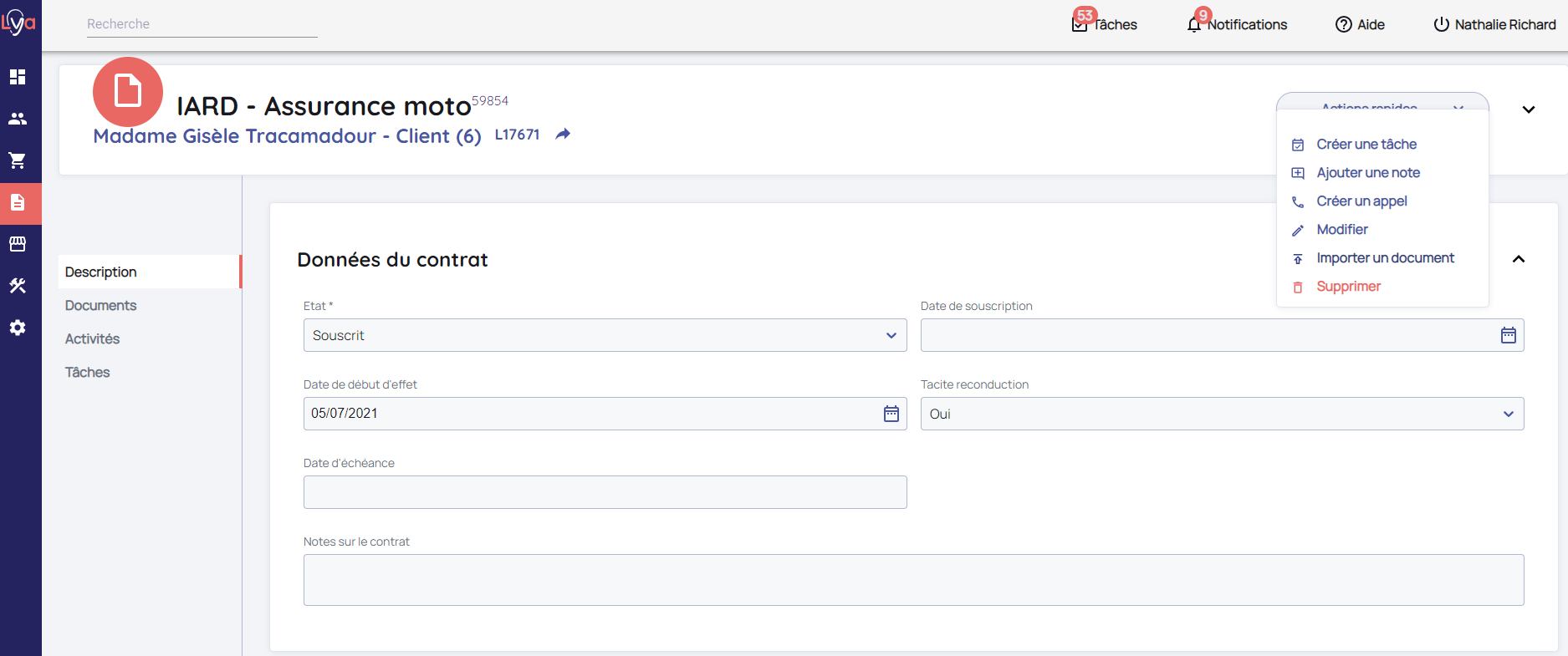Click the Notes sur le contrat field
The height and width of the screenshot is (656, 1568).
pyautogui.click(x=913, y=580)
